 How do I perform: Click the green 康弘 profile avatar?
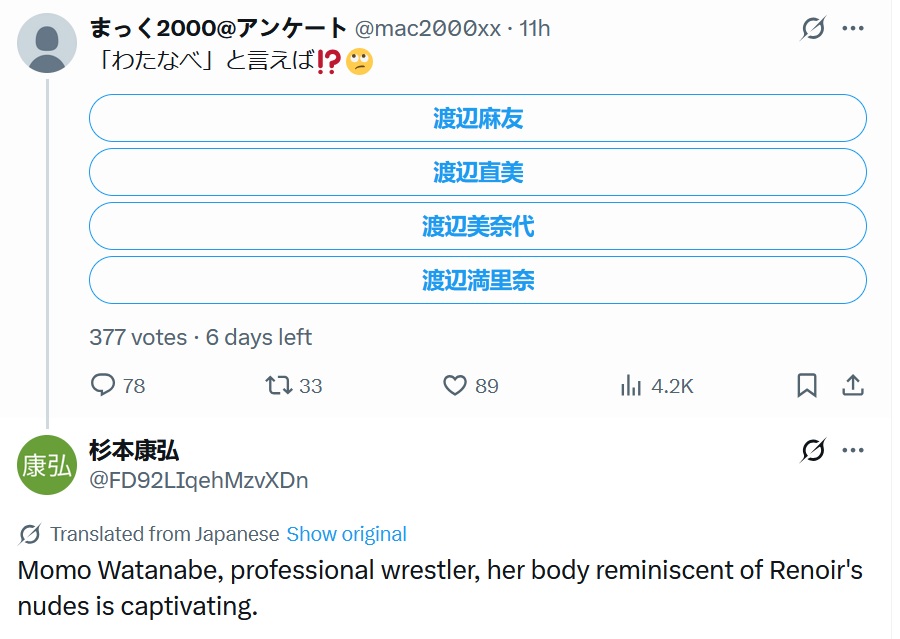pos(47,466)
